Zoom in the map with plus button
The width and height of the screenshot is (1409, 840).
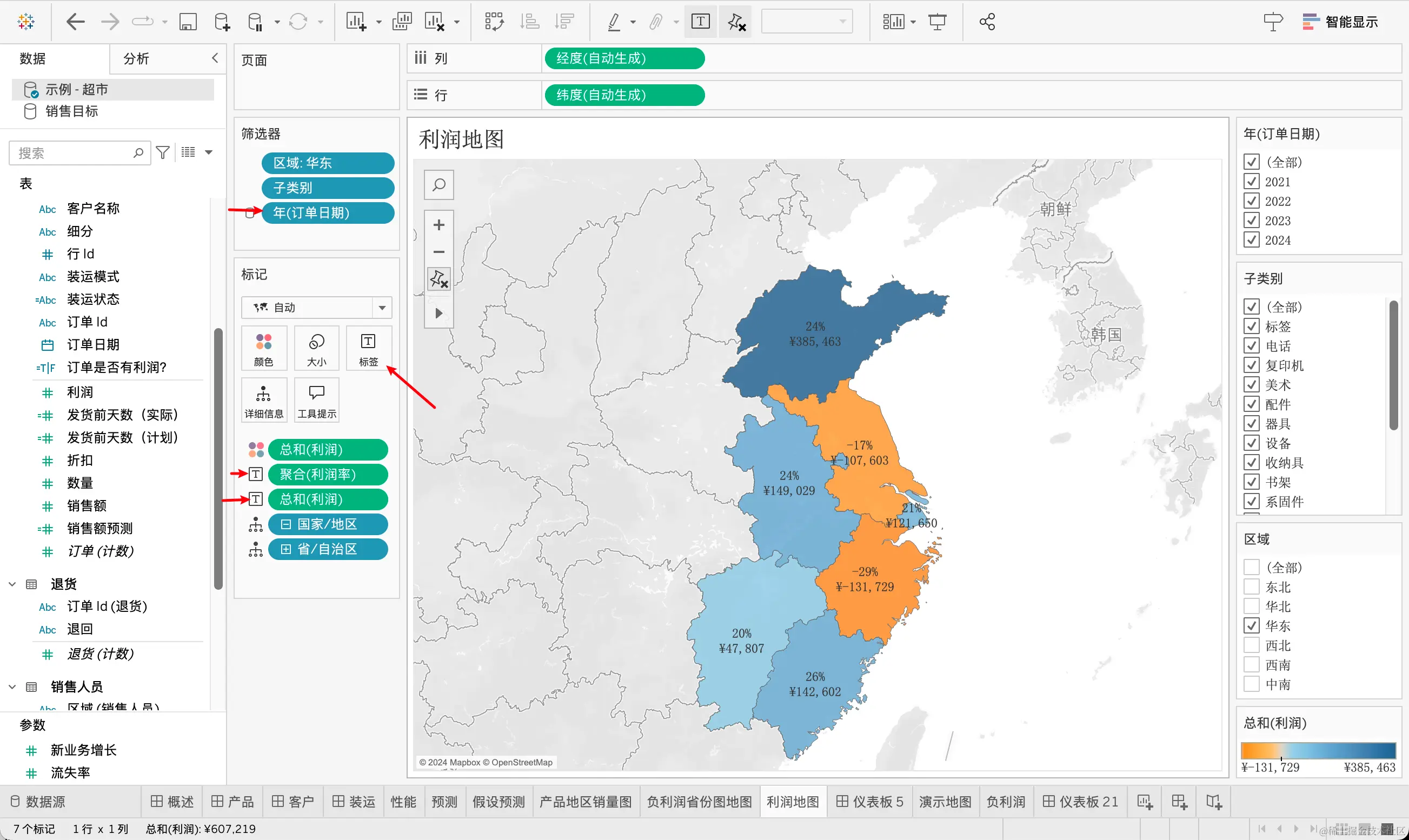pos(438,225)
